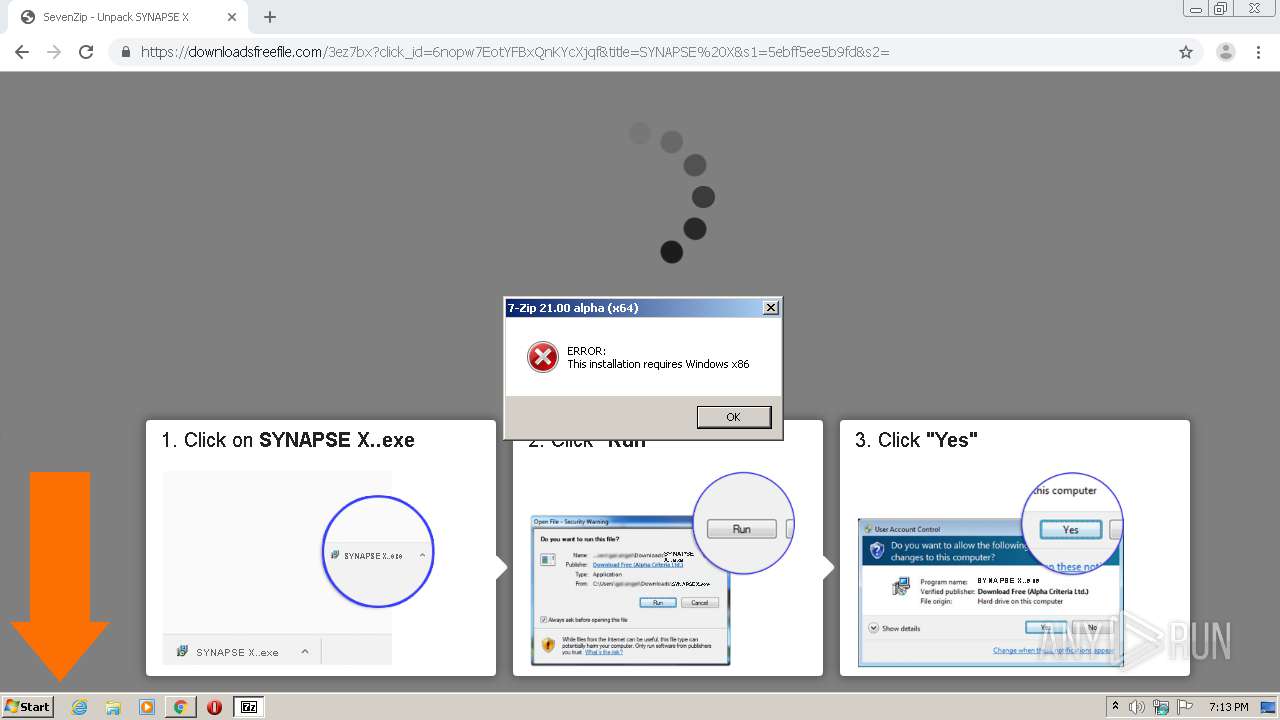
Task: Click the red error icon in dialog
Action: coord(543,357)
